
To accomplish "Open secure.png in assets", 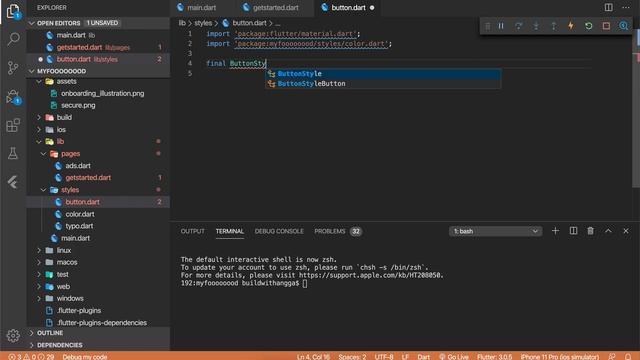I will point(98,105).
